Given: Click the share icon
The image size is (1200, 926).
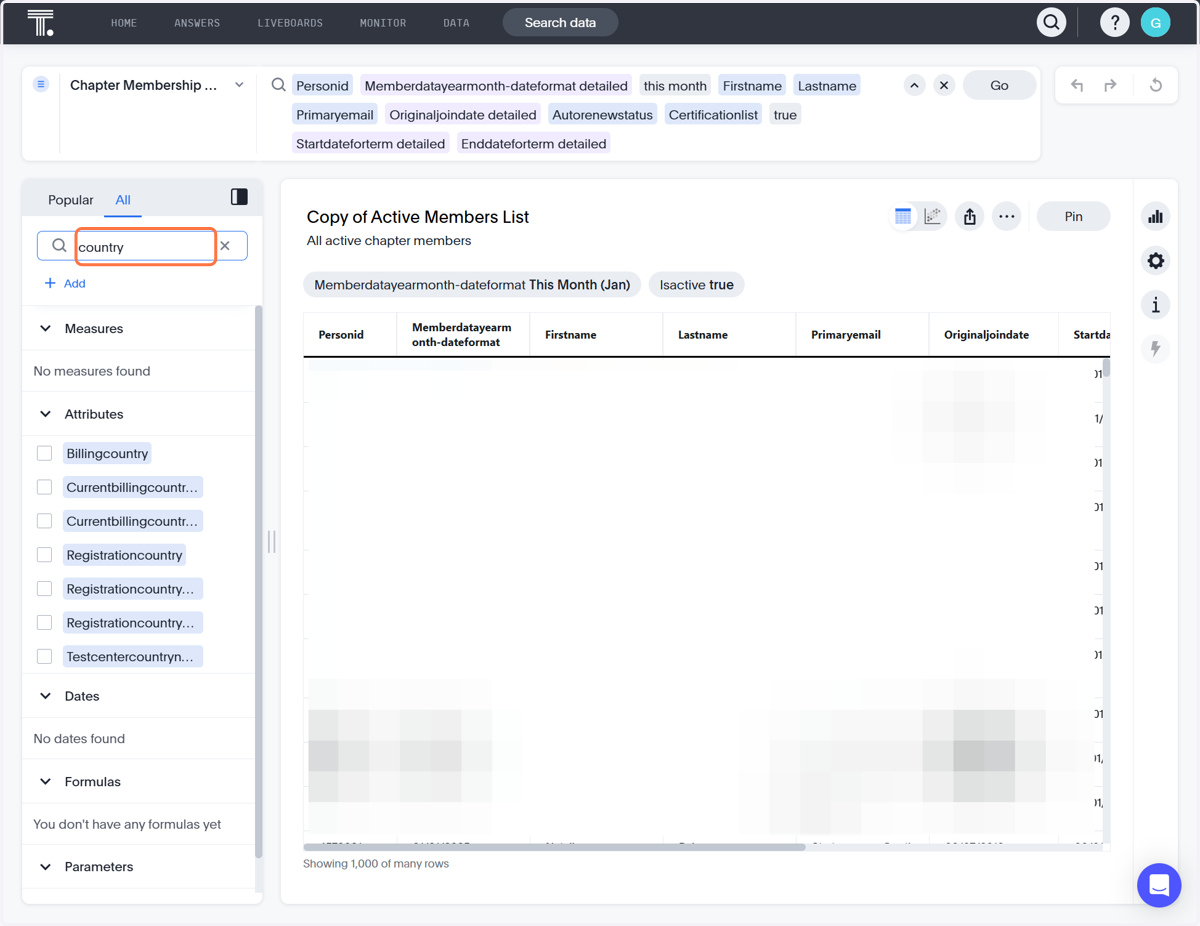Looking at the screenshot, I should pyautogui.click(x=970, y=216).
